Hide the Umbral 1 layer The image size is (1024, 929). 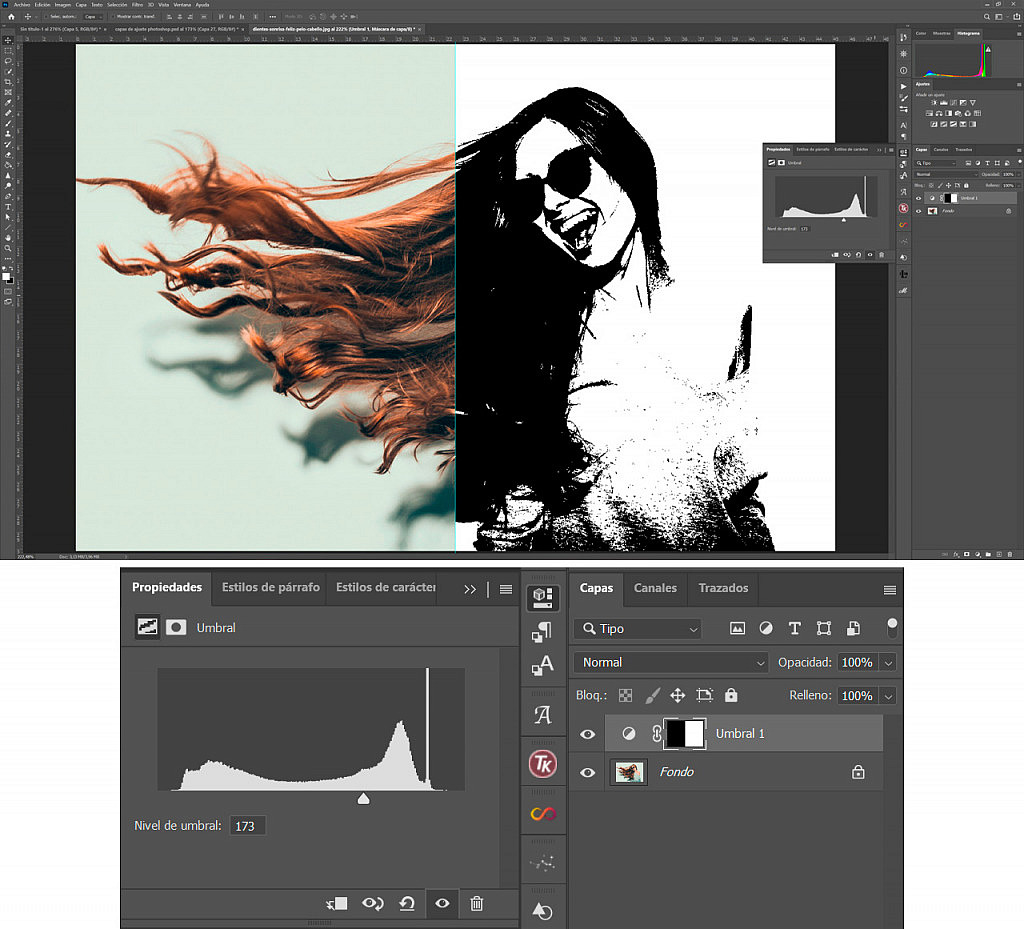click(x=587, y=733)
